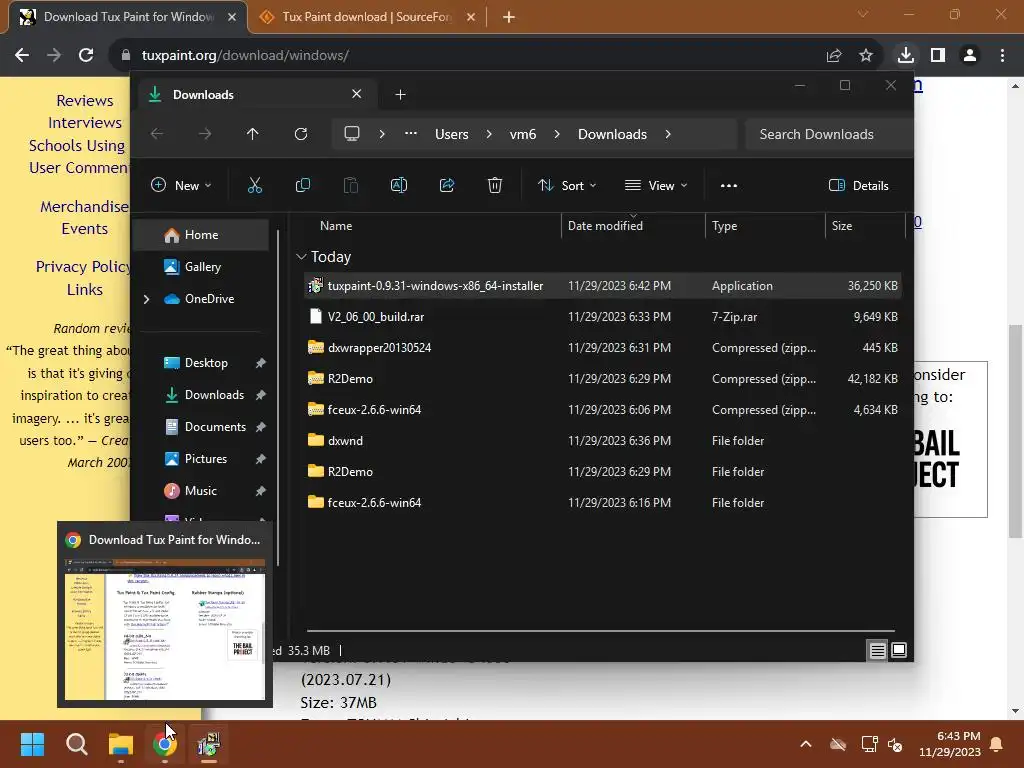Close the Downloads Explorer tab
Screen dimensions: 1024x768
tap(357, 94)
